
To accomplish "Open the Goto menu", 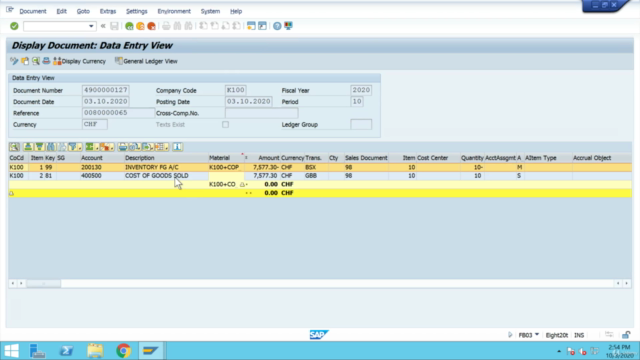I will [83, 11].
